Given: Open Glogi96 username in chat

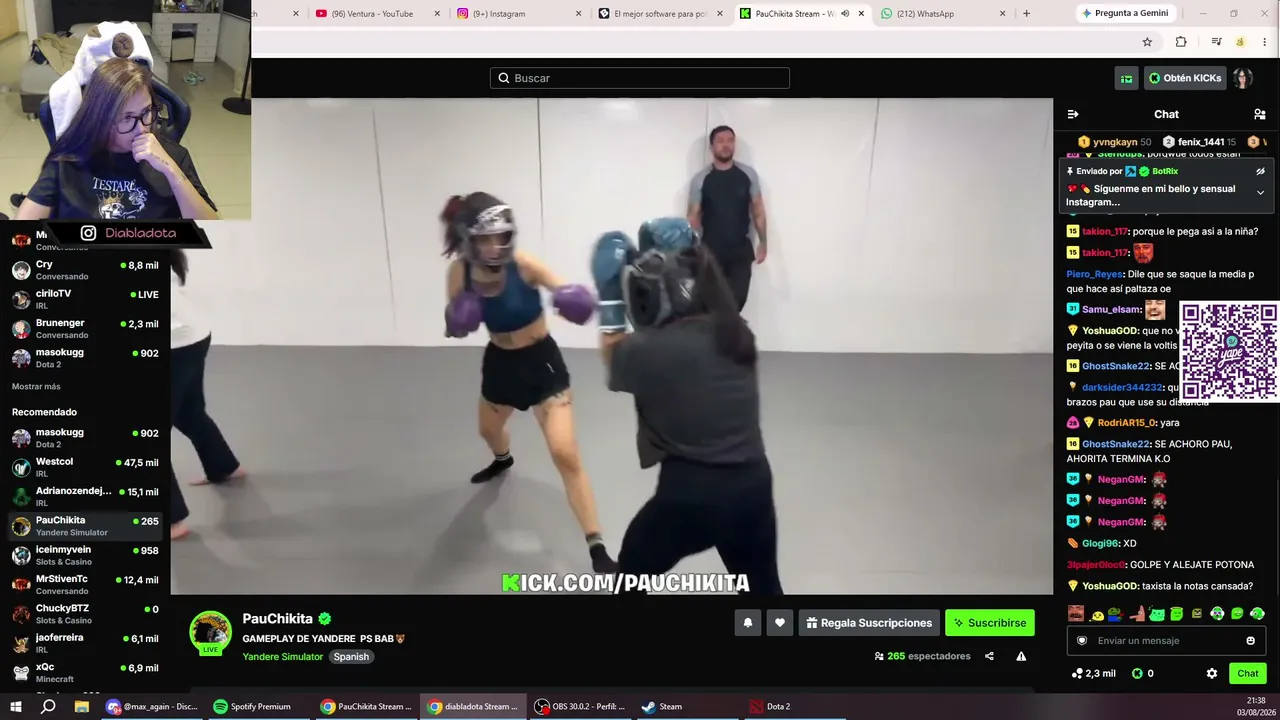Looking at the screenshot, I should point(1099,543).
